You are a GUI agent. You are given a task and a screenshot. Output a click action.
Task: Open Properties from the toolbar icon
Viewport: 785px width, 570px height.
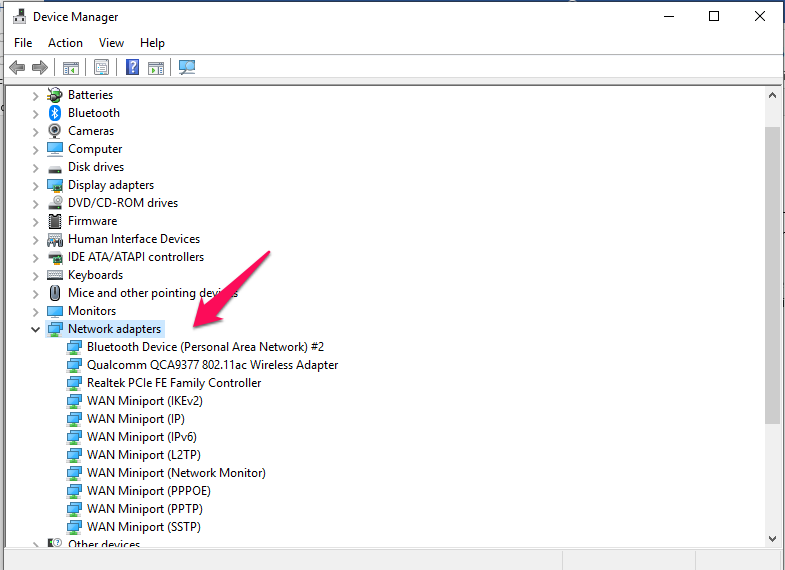pos(101,68)
